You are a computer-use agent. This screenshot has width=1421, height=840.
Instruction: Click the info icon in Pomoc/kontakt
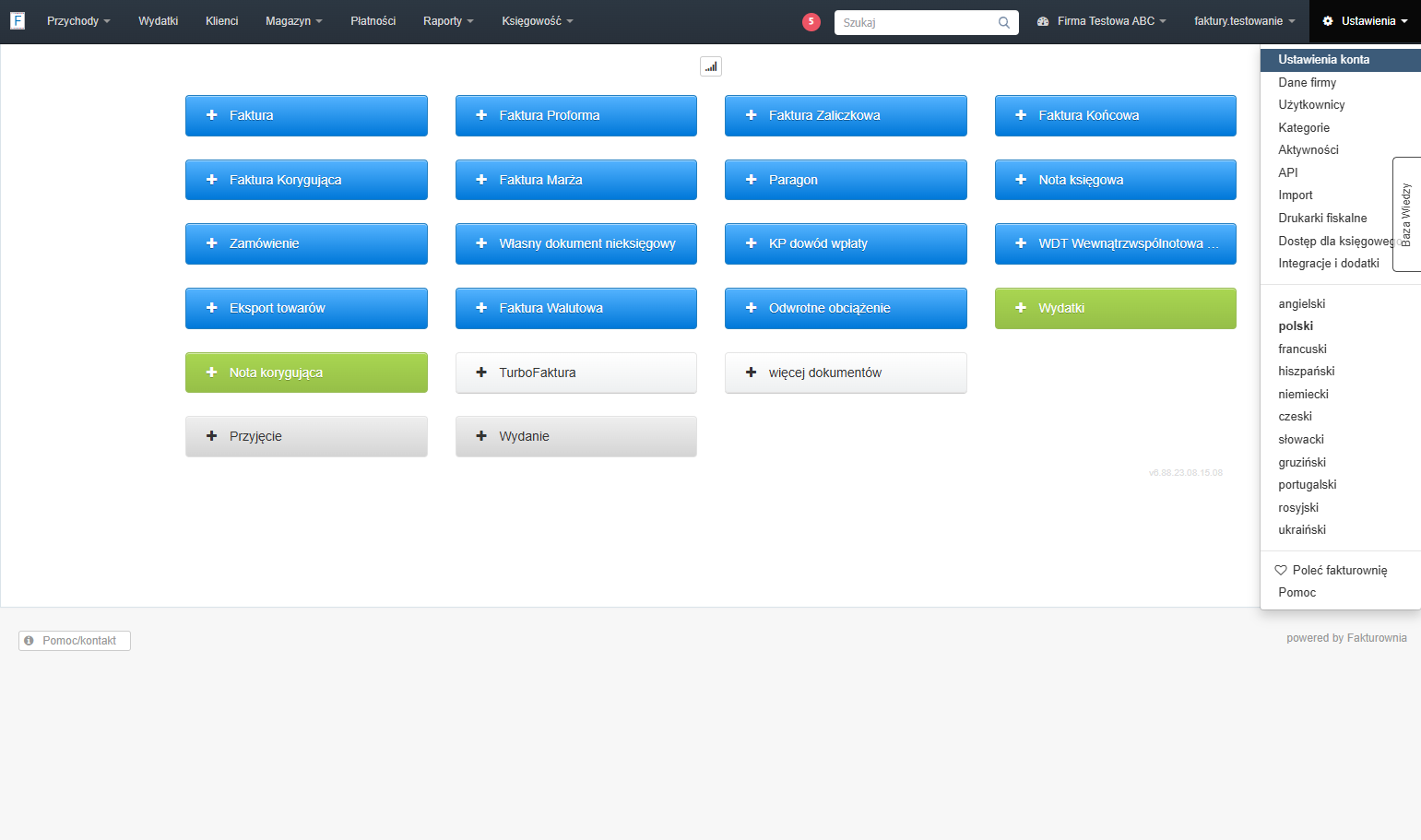click(x=30, y=641)
